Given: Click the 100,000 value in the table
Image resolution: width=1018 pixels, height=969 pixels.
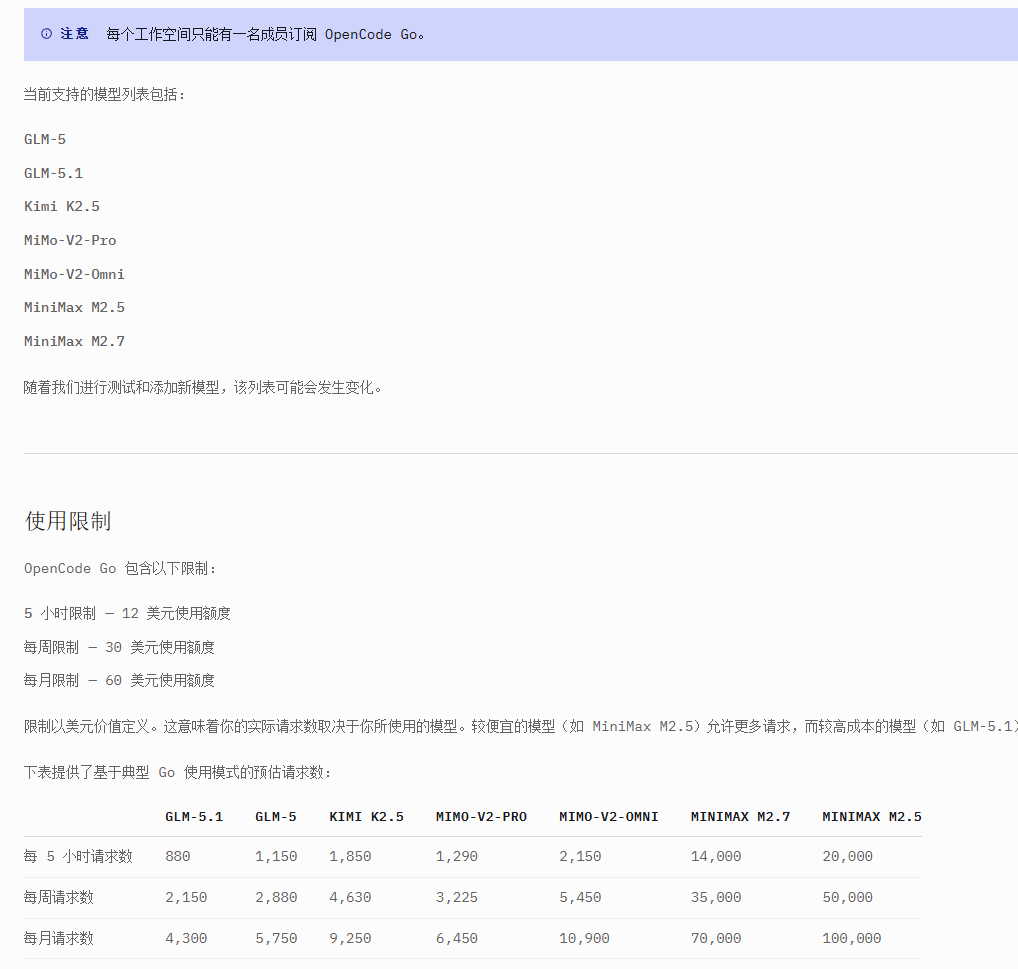Looking at the screenshot, I should [850, 938].
